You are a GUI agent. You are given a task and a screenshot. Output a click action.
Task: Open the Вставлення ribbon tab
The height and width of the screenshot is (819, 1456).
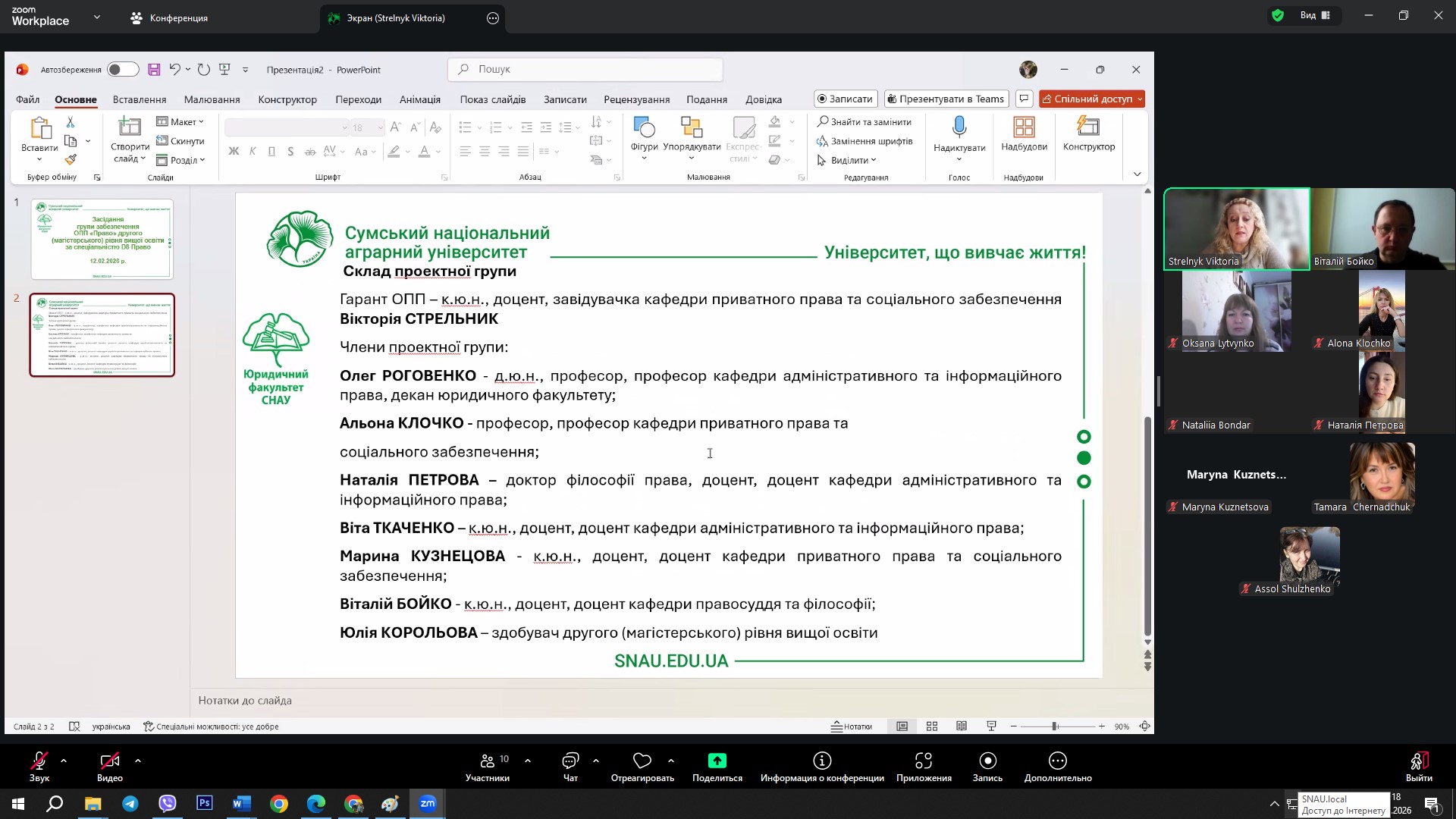pyautogui.click(x=140, y=99)
